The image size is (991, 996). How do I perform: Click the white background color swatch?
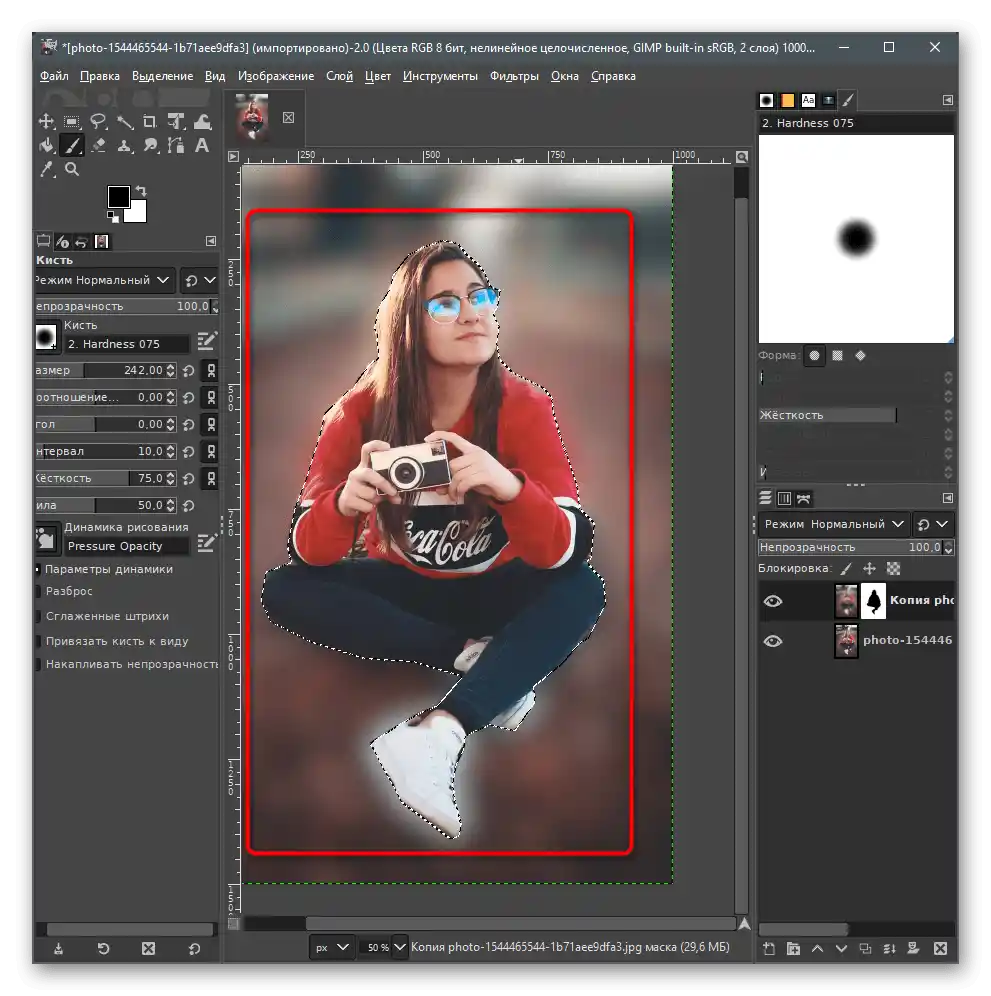point(138,215)
